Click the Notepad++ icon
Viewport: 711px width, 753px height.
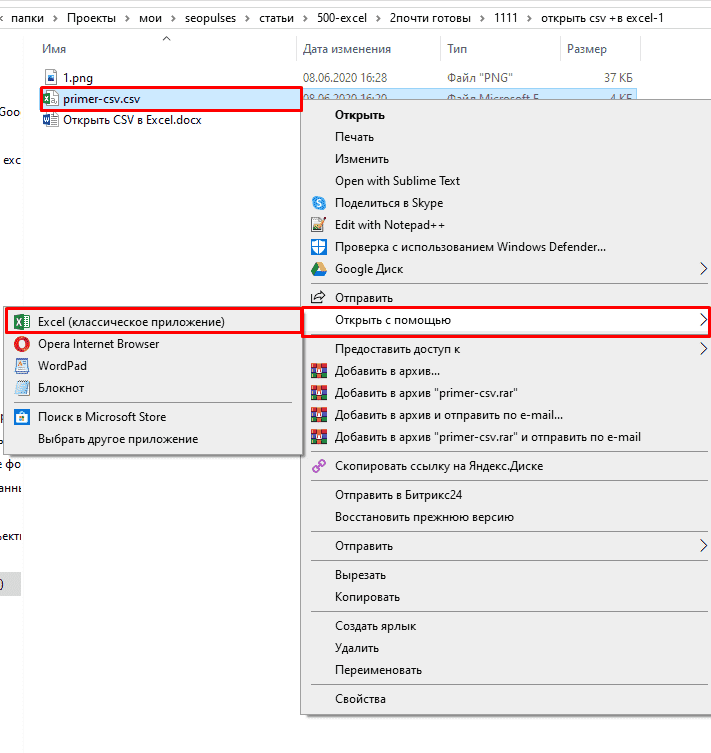(319, 225)
